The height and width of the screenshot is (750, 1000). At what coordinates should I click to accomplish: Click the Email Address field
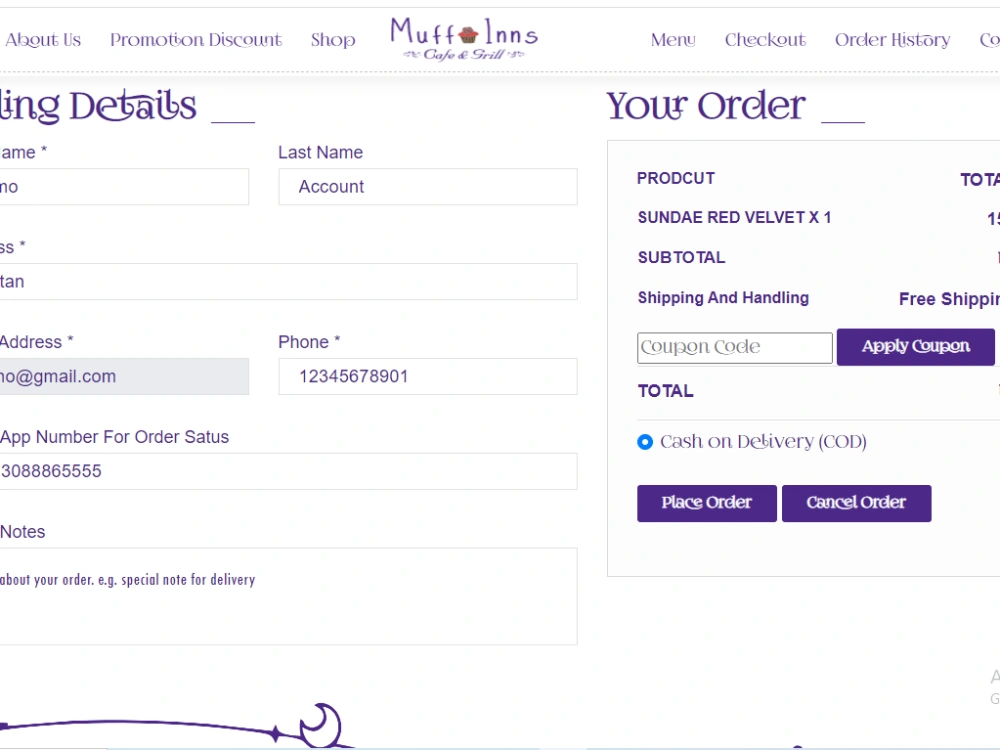tap(124, 376)
